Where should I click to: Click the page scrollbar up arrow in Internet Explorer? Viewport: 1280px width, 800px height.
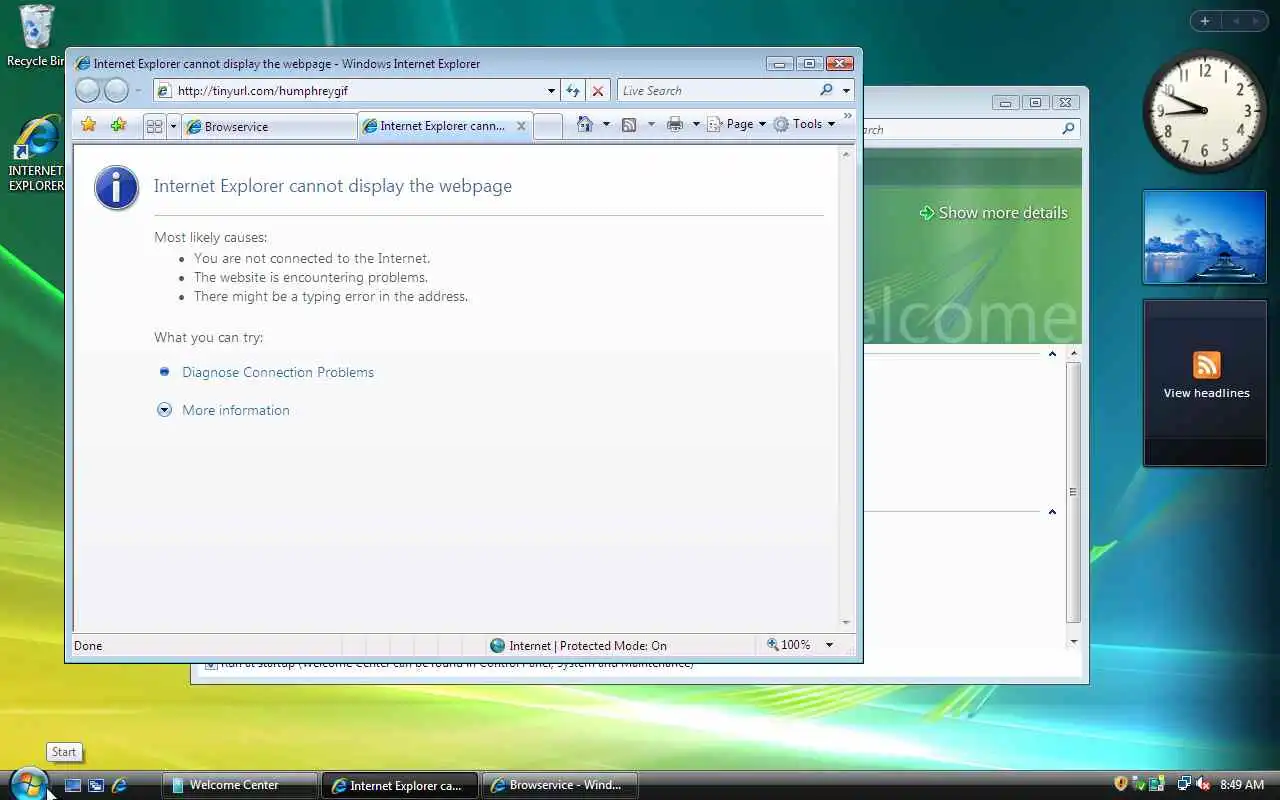[846, 155]
